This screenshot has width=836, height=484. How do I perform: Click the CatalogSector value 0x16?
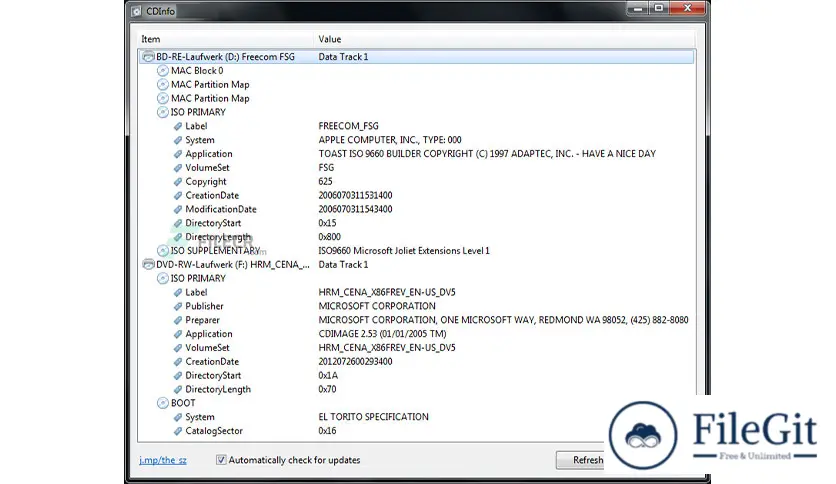coord(327,431)
